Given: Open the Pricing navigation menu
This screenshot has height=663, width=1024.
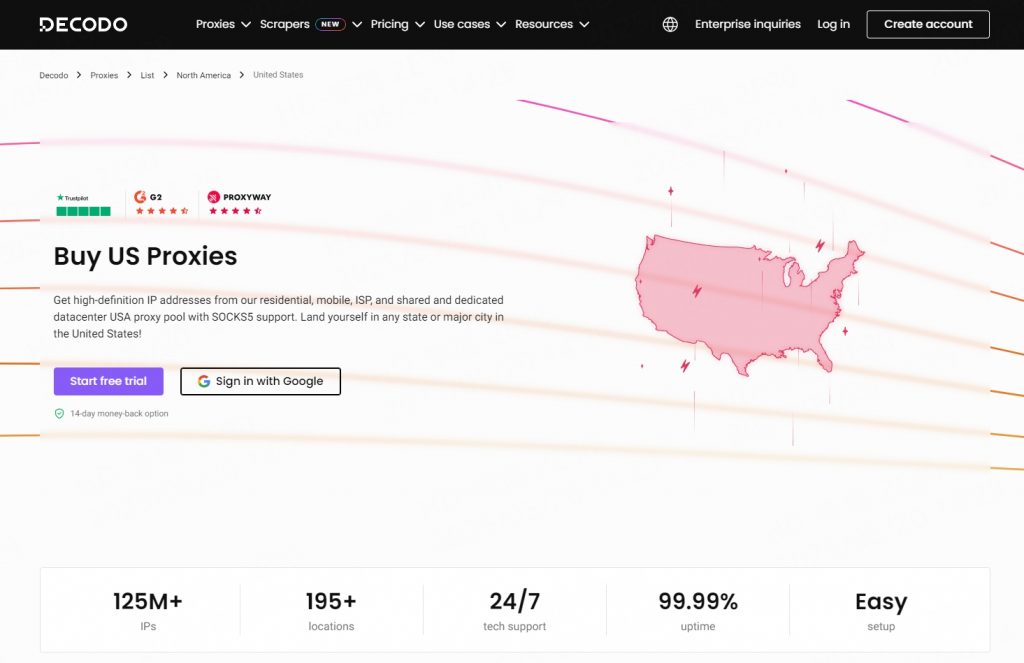Looking at the screenshot, I should coord(389,24).
